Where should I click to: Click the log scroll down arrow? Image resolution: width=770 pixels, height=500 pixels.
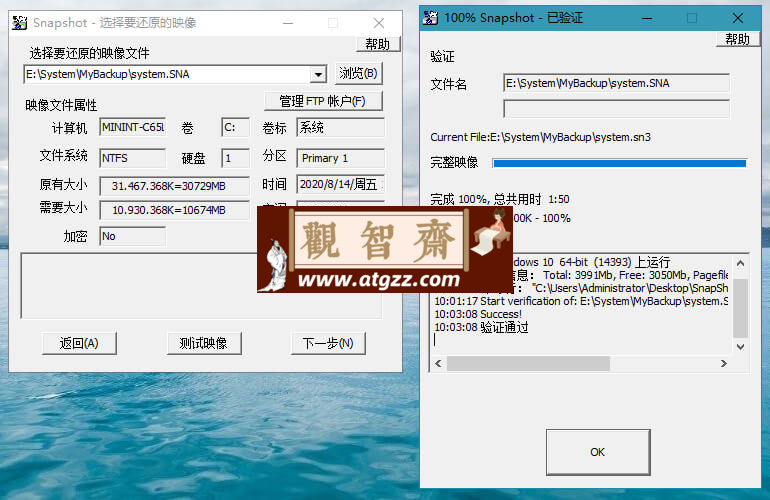click(741, 347)
